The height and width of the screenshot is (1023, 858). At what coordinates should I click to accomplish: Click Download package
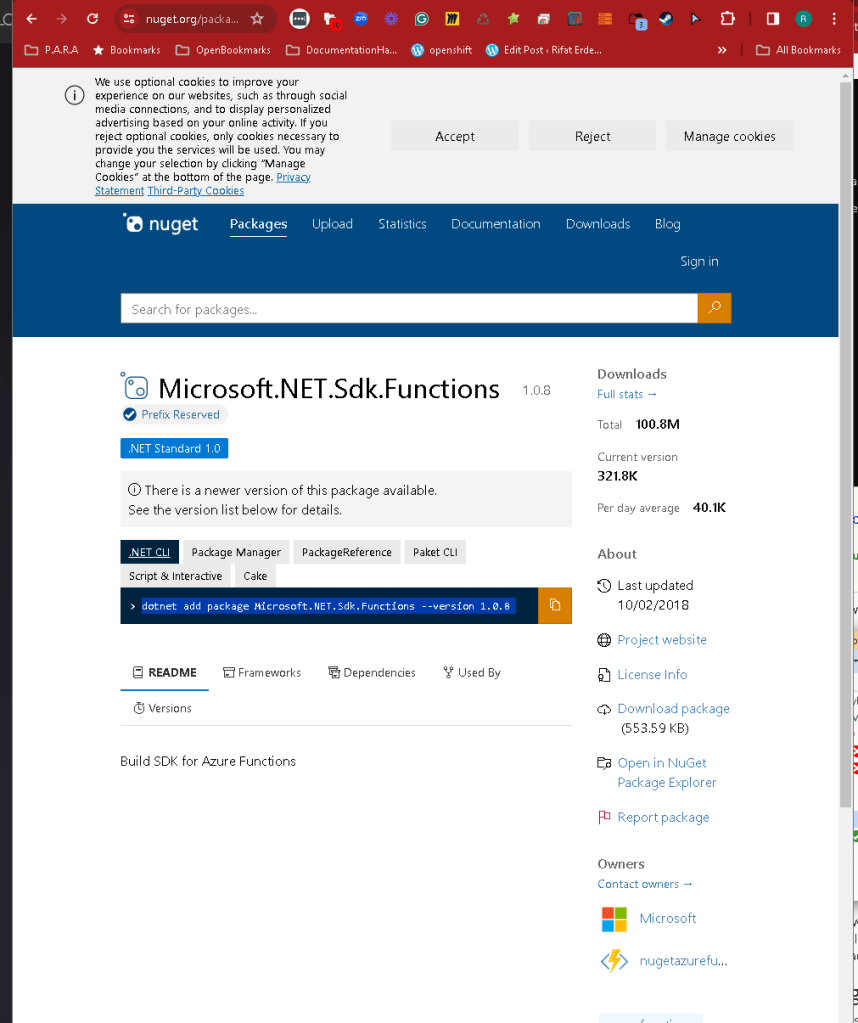[673, 708]
